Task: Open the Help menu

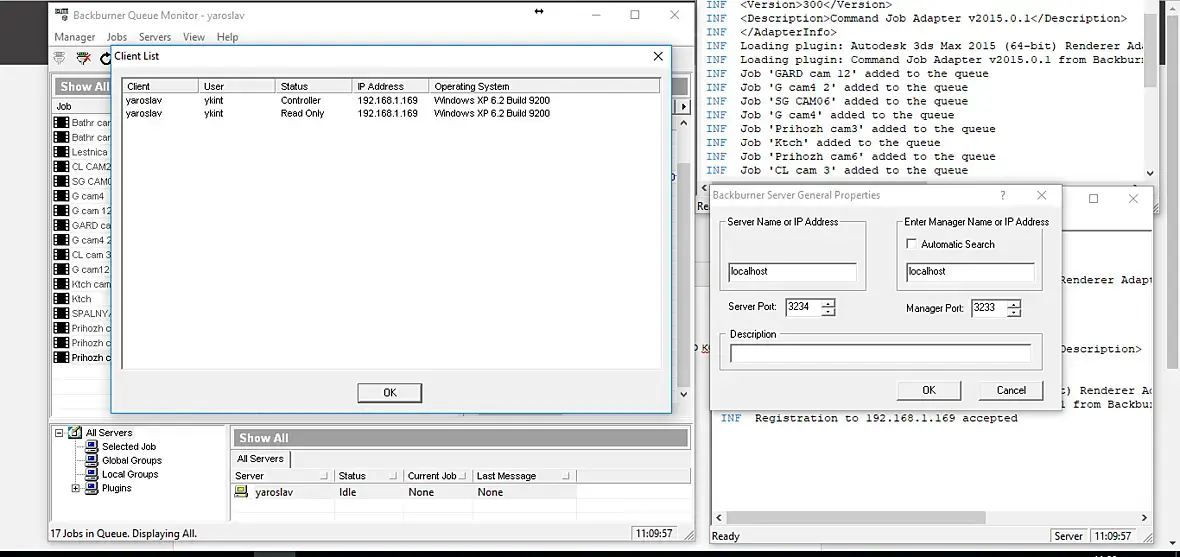Action: coord(227,37)
